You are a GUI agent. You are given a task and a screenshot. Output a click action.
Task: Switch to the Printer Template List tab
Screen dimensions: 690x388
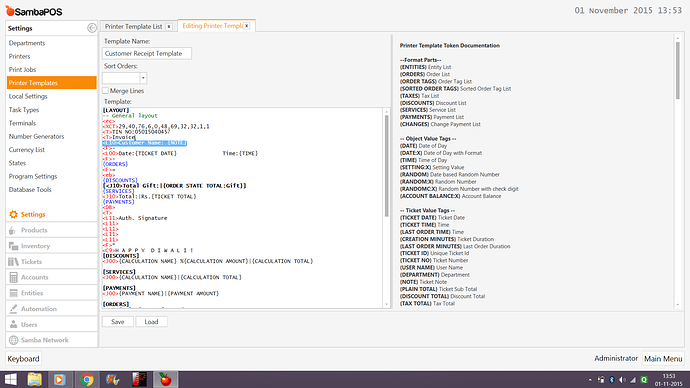(x=133, y=26)
